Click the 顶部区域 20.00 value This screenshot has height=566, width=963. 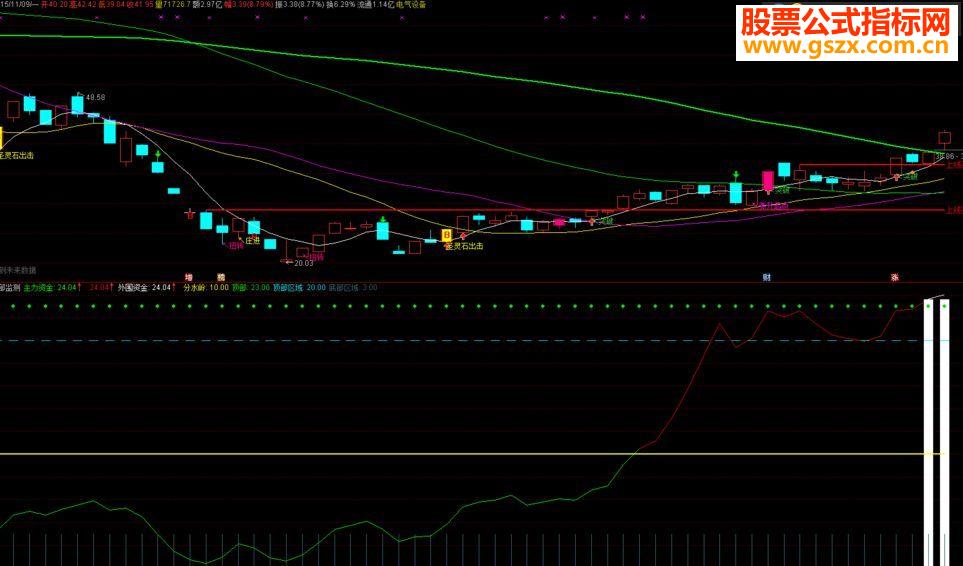coord(299,287)
